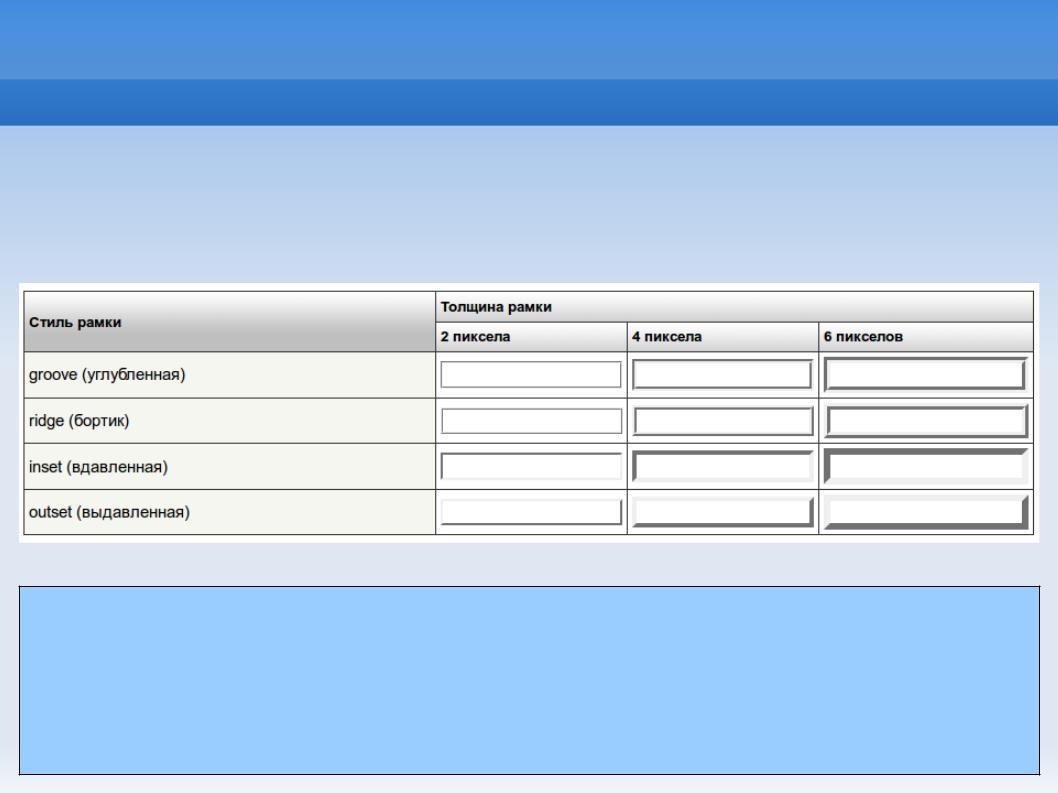Click the ridge 6 пикселов sample box

[926, 421]
